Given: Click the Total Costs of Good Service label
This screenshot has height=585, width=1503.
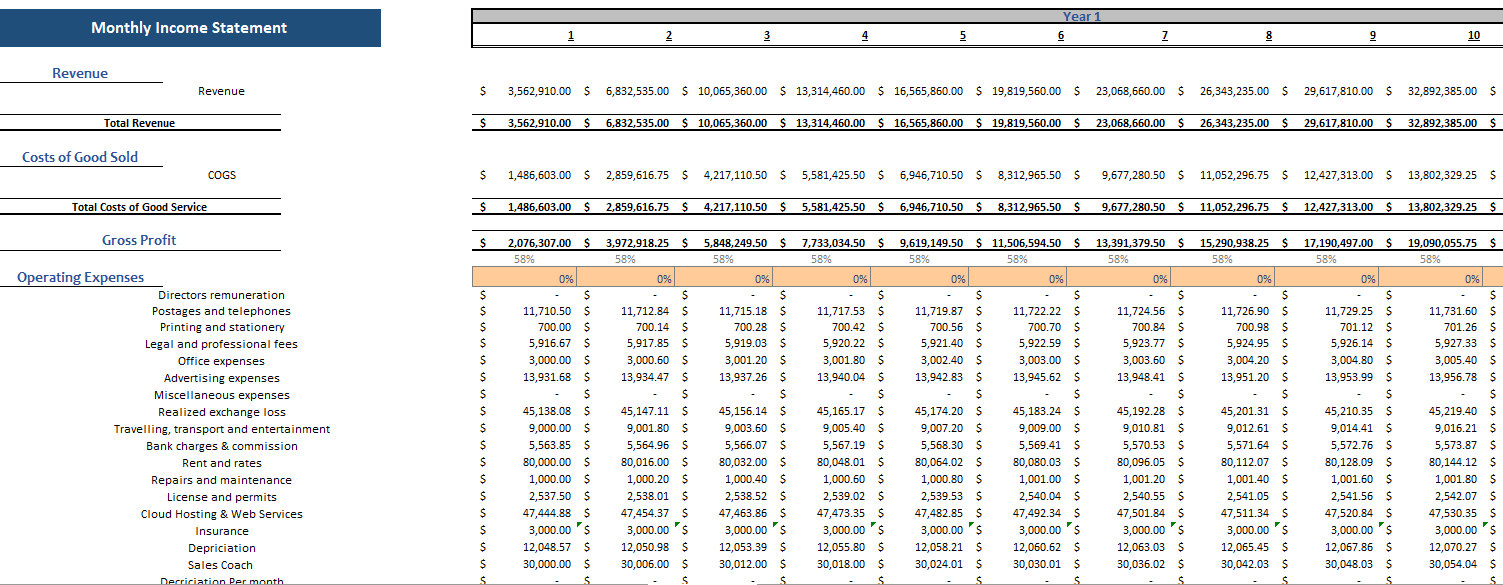Looking at the screenshot, I should click(140, 207).
